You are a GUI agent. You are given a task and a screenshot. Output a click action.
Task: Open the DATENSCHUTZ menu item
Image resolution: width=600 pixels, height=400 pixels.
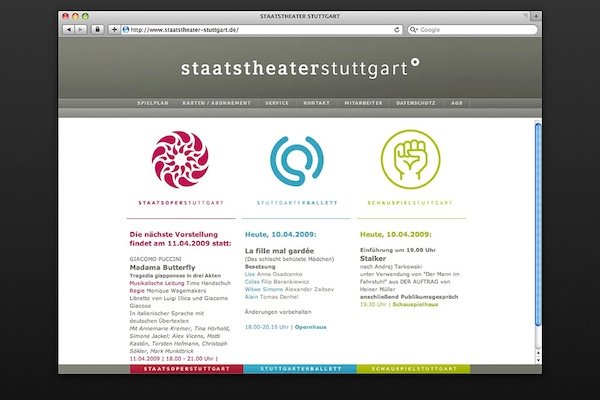pos(416,103)
